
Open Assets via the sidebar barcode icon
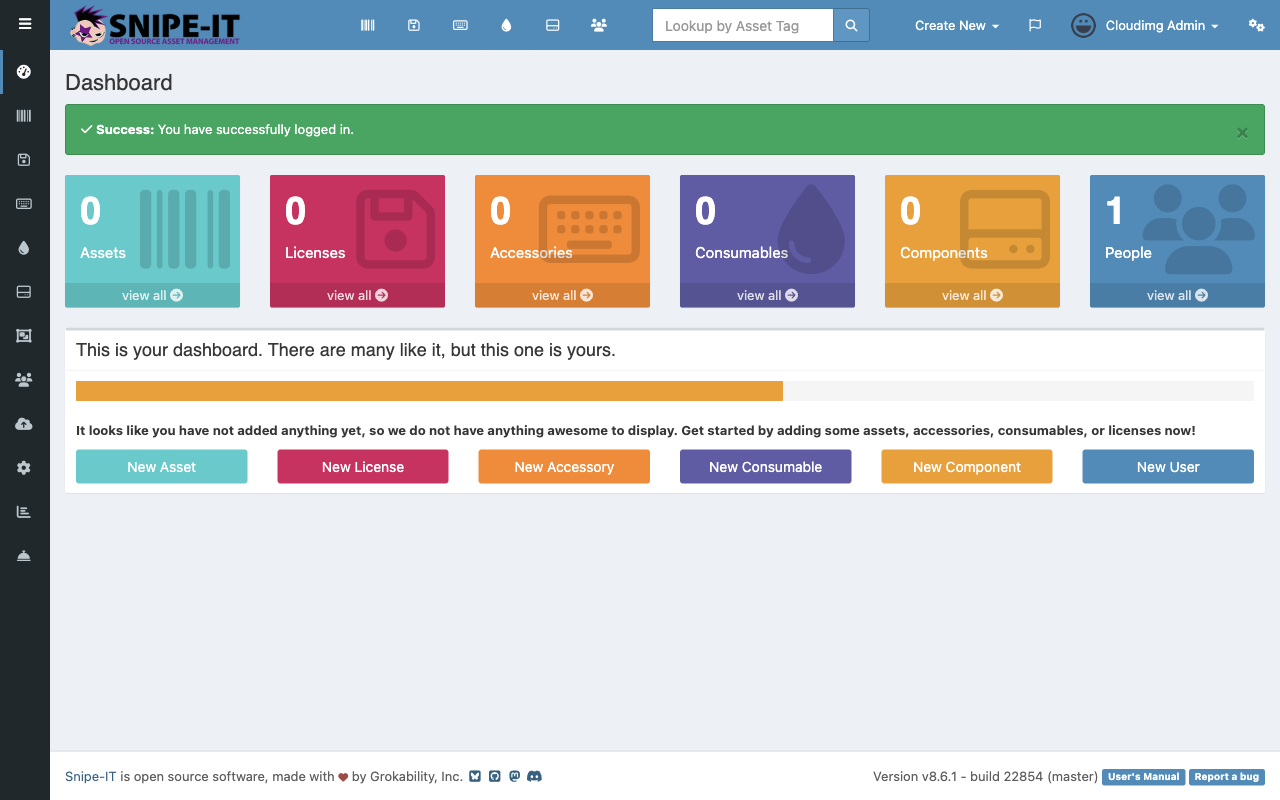(x=24, y=116)
